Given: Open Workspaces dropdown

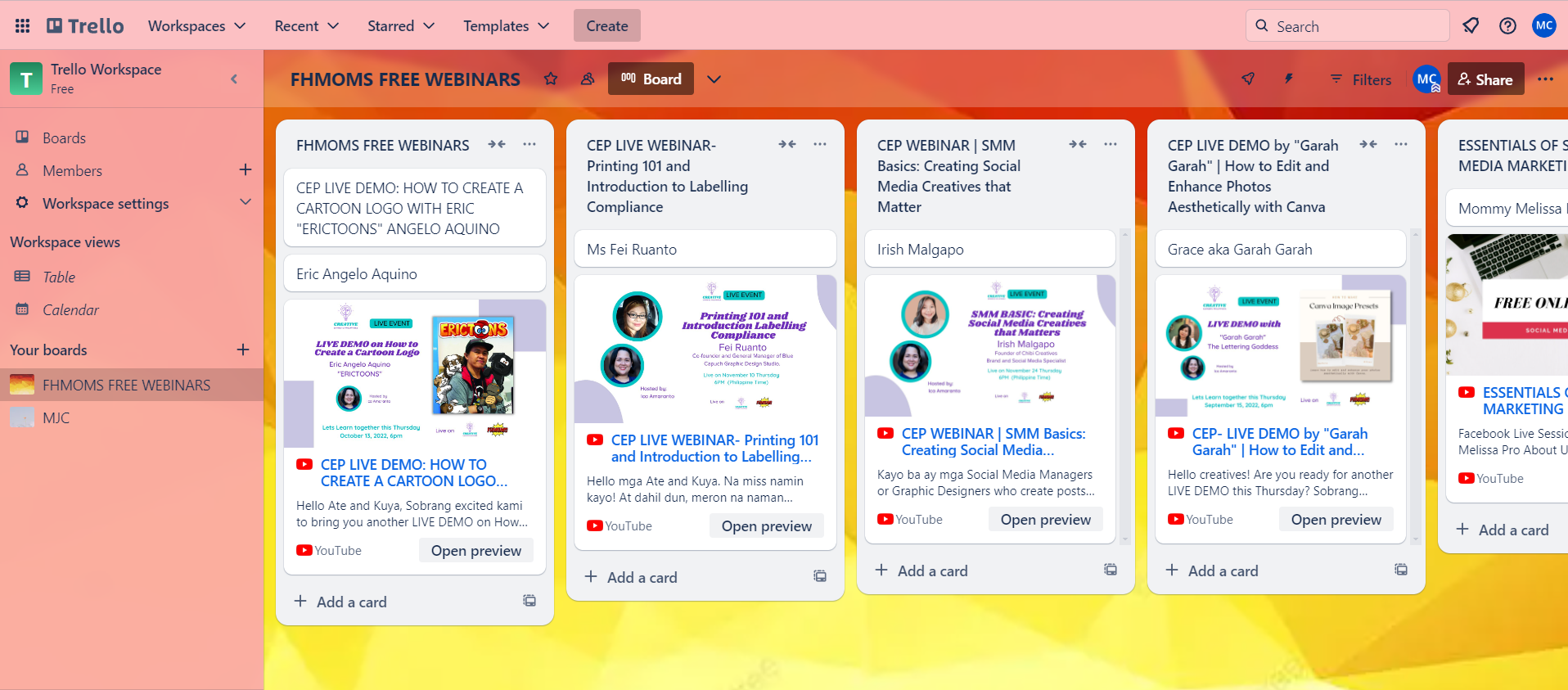Looking at the screenshot, I should (196, 26).
